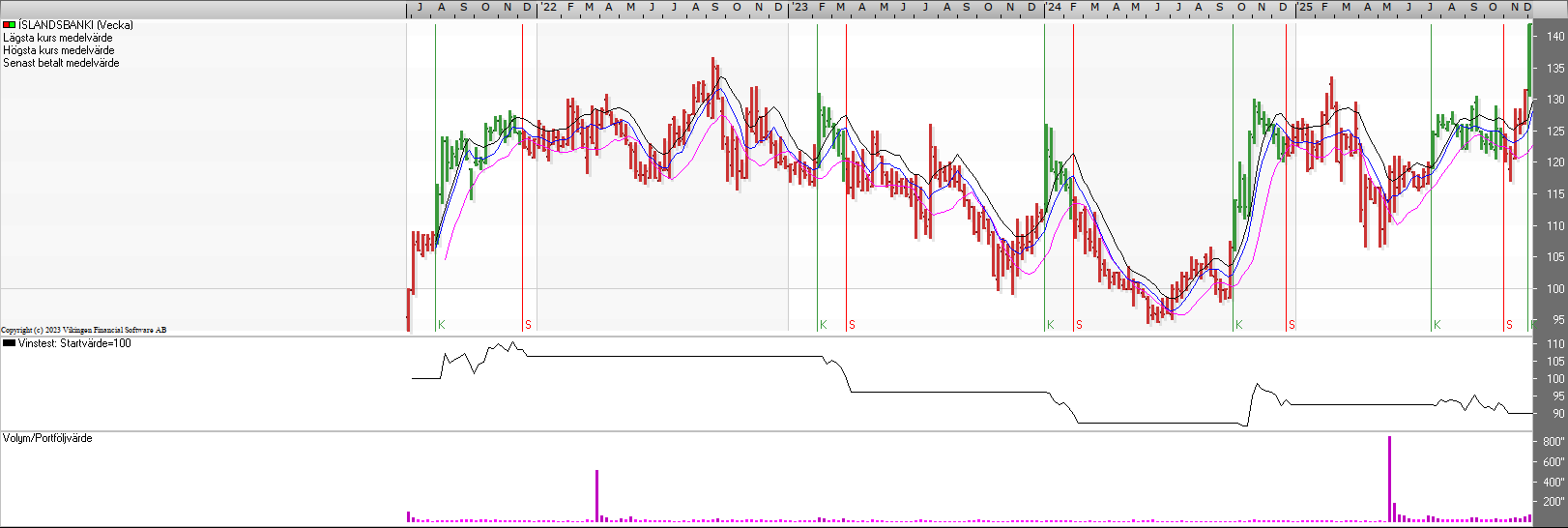Click the volume spike in early 2022
Viewport: 1568px width, 528px height.
coord(596,495)
